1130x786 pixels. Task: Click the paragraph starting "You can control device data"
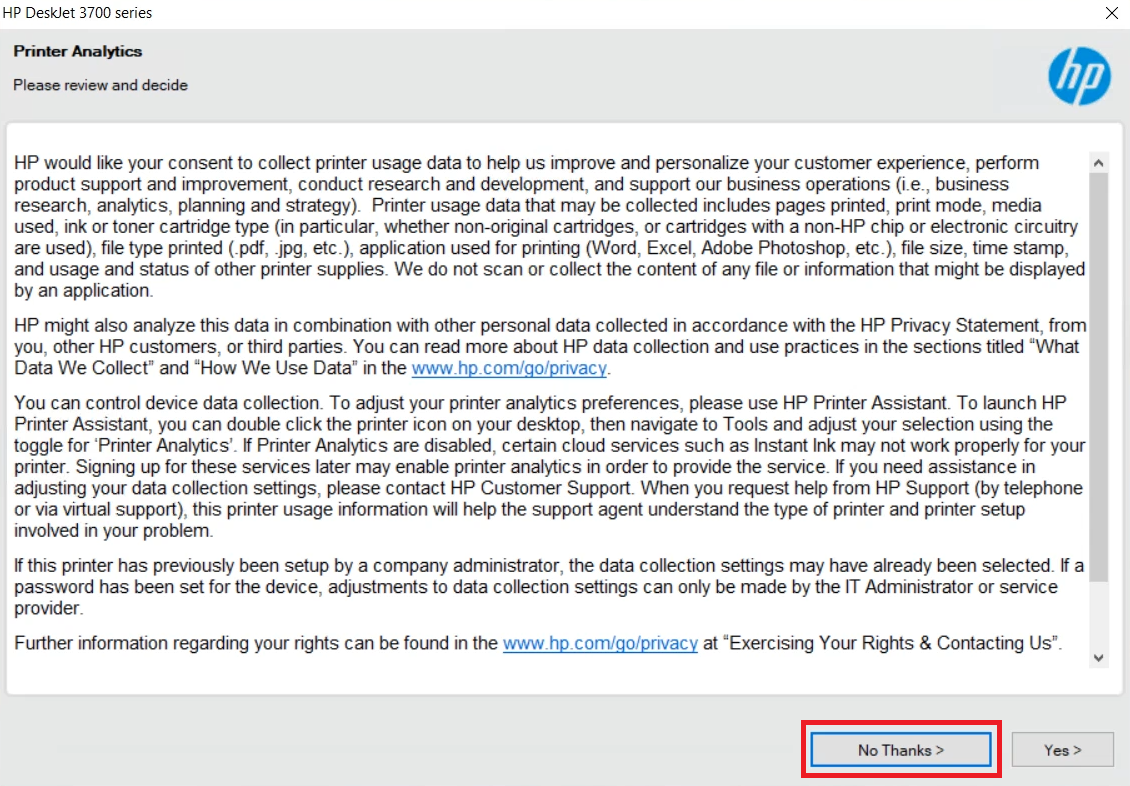click(549, 466)
